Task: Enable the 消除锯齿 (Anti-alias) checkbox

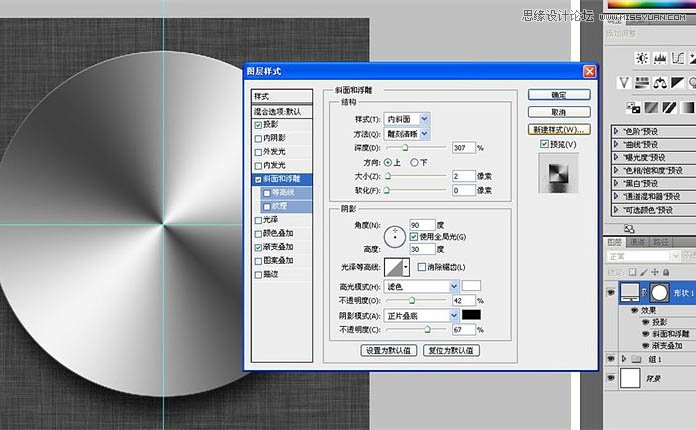Action: (422, 267)
